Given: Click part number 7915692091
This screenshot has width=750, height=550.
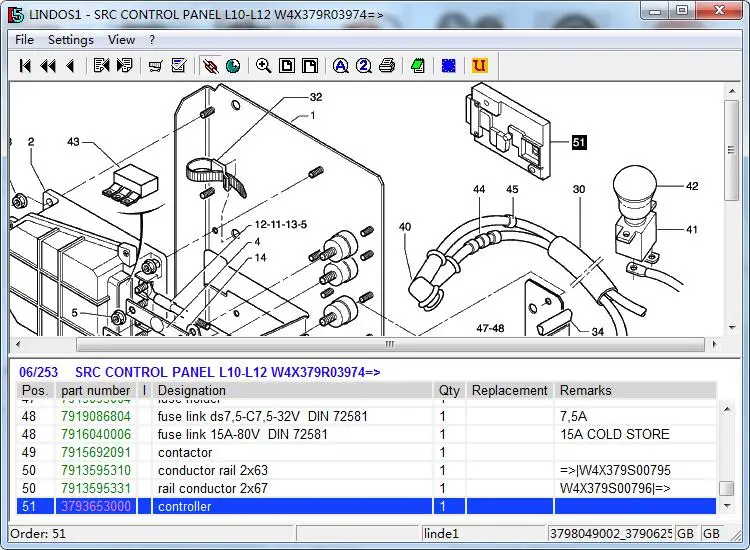Looking at the screenshot, I should coord(96,452).
